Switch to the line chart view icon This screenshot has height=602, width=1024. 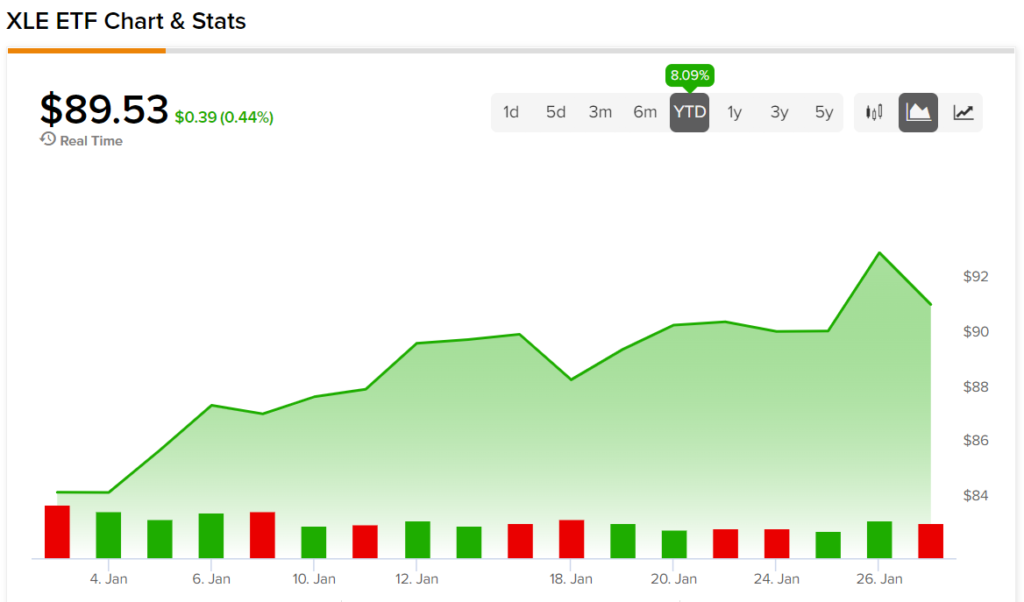[x=963, y=112]
